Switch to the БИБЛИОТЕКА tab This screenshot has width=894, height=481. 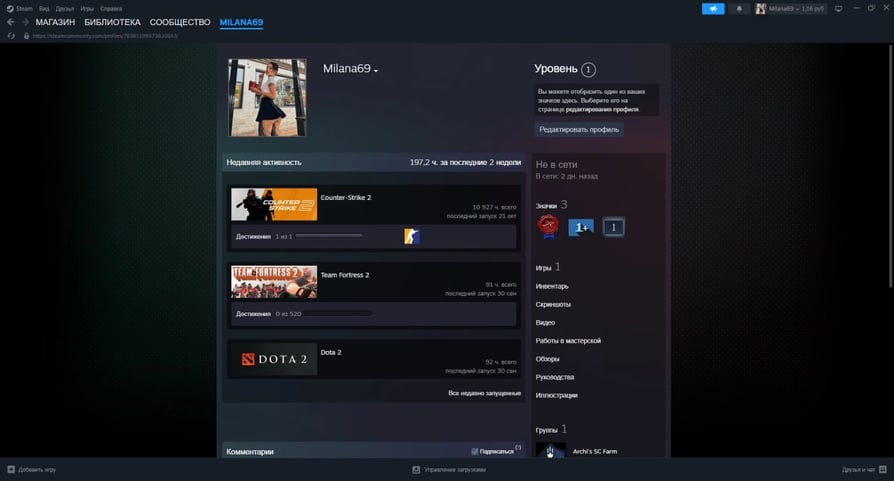tap(112, 22)
